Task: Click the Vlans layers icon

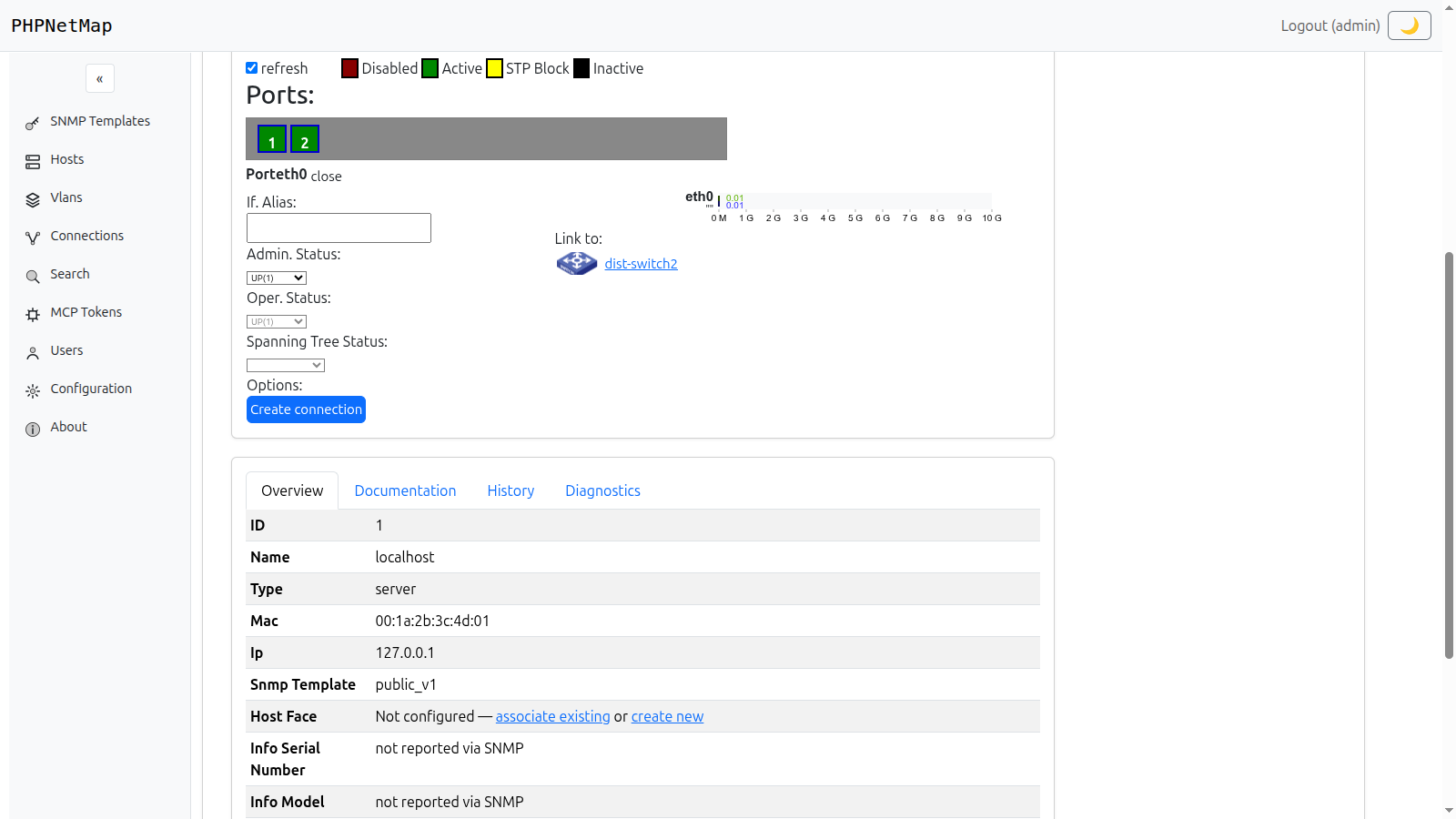Action: (x=33, y=199)
